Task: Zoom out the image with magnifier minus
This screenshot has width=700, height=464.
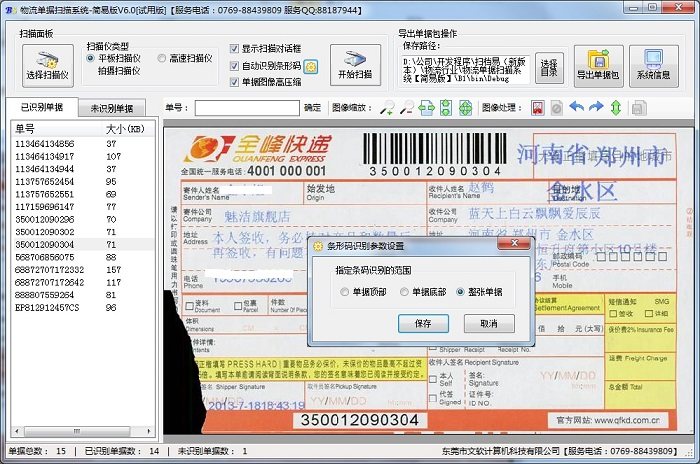Action: (406, 108)
